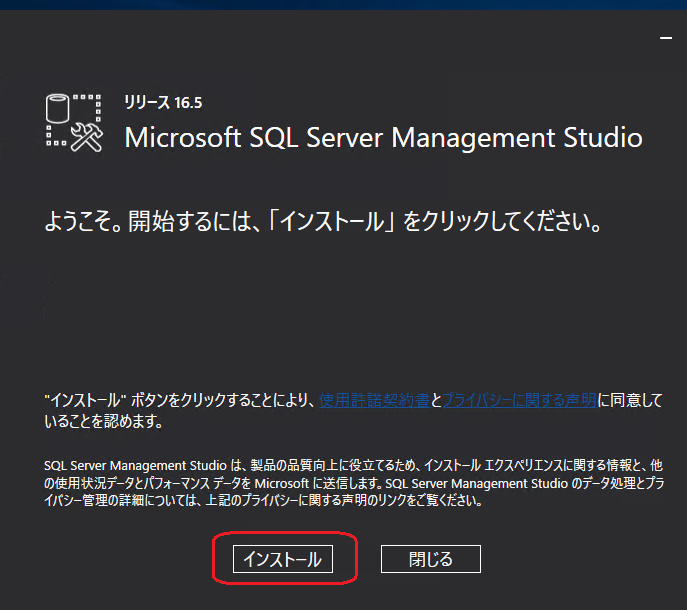This screenshot has height=610, width=687.
Task: Click the Microsoft SQL Server Management Studio title
Action: 383,138
